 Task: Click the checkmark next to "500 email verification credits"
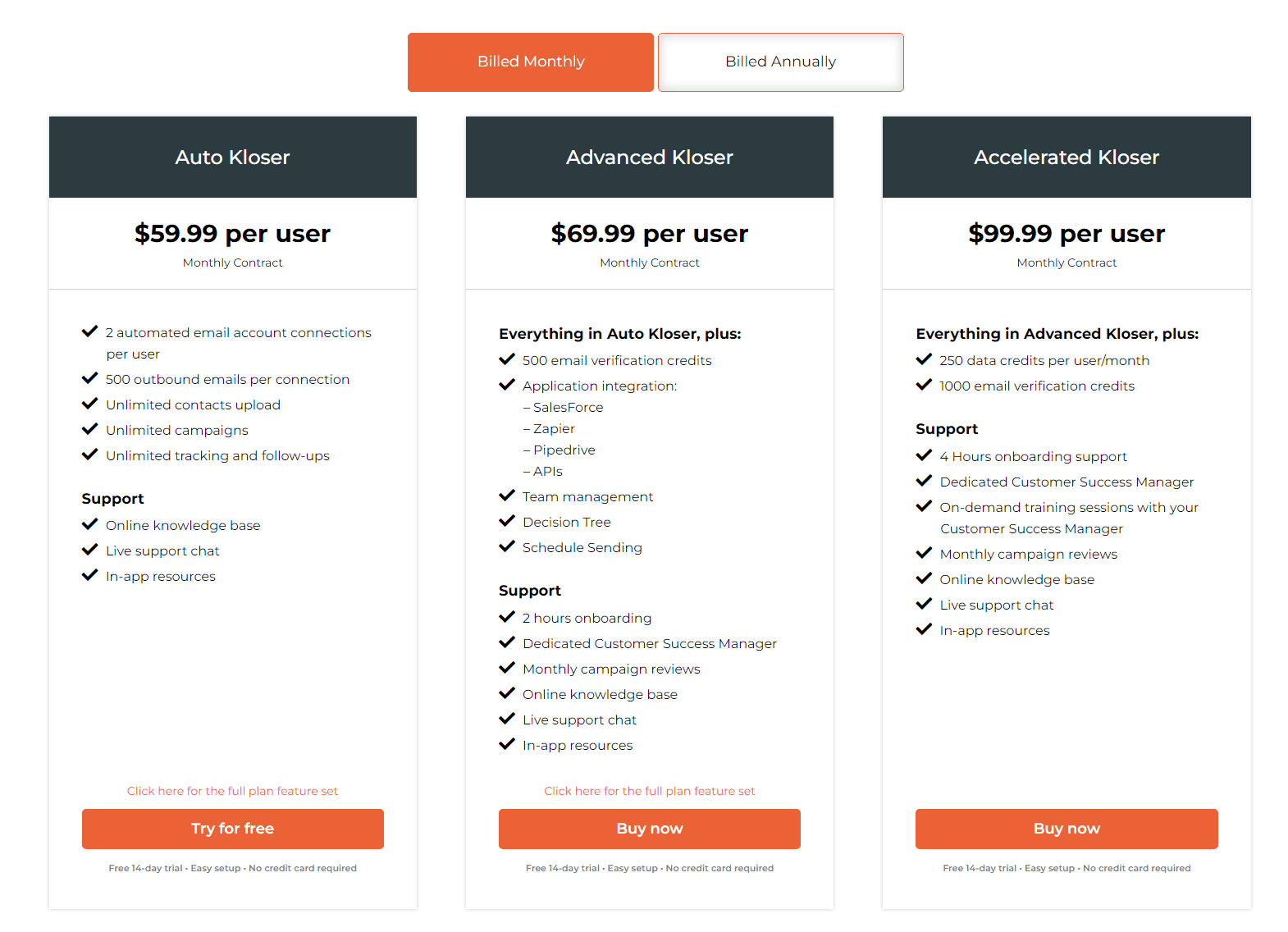tap(507, 359)
